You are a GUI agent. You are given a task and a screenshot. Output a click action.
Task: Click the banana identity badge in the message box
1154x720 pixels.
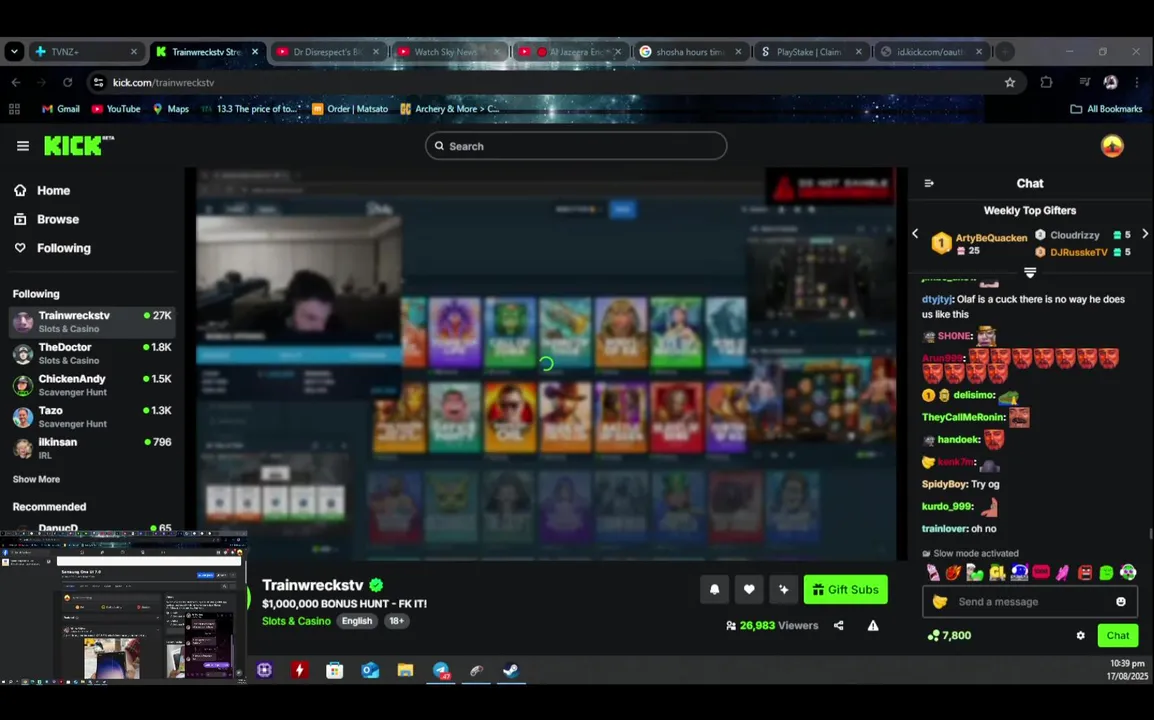(x=940, y=601)
